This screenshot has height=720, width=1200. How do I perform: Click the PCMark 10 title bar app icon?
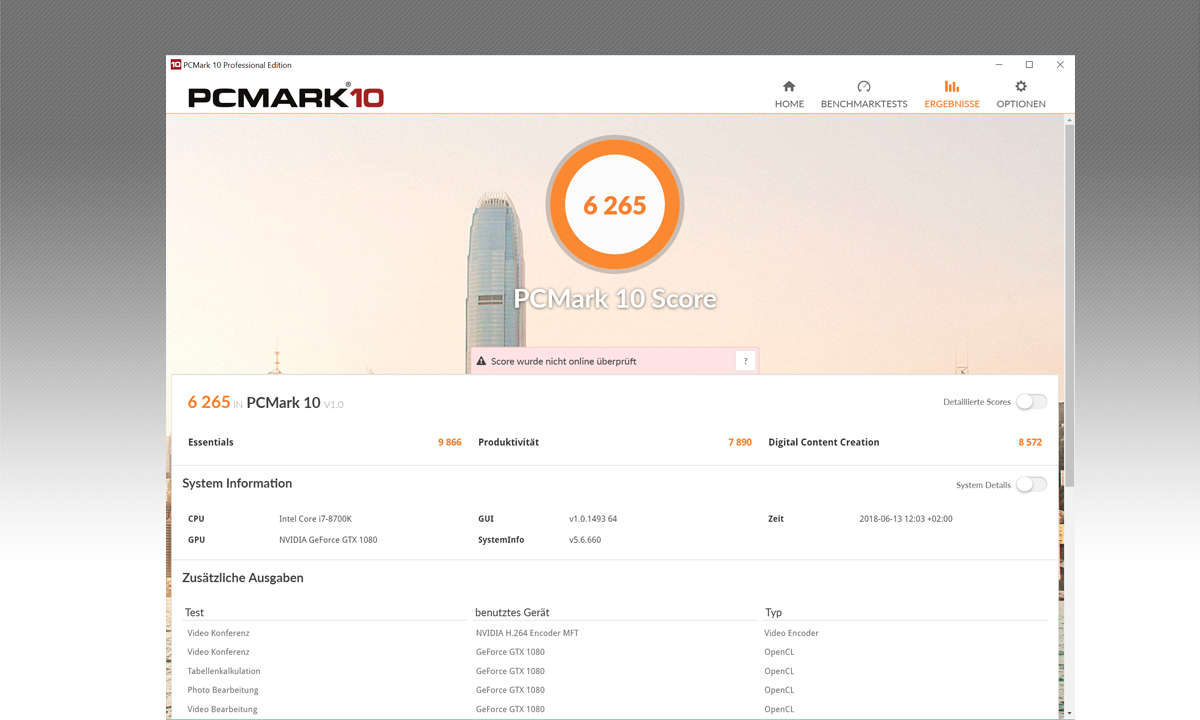(x=175, y=65)
